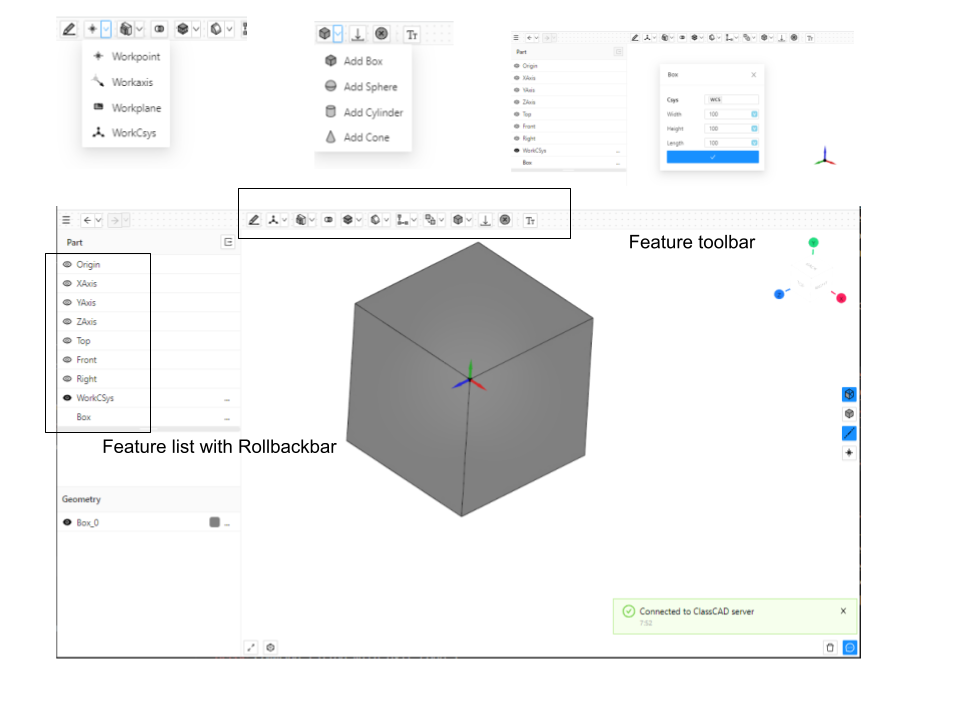Open the highlighted workpoint dropdown arrow

point(105,29)
